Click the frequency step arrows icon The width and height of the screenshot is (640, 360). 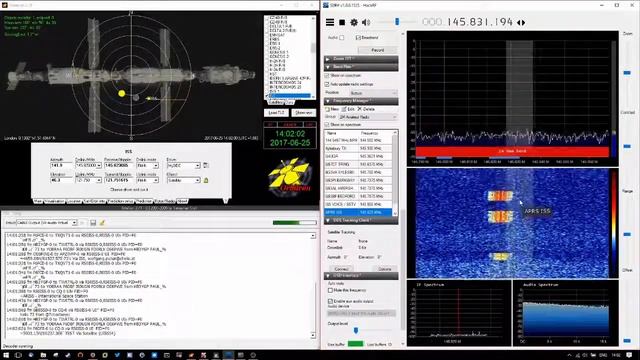[521, 22]
